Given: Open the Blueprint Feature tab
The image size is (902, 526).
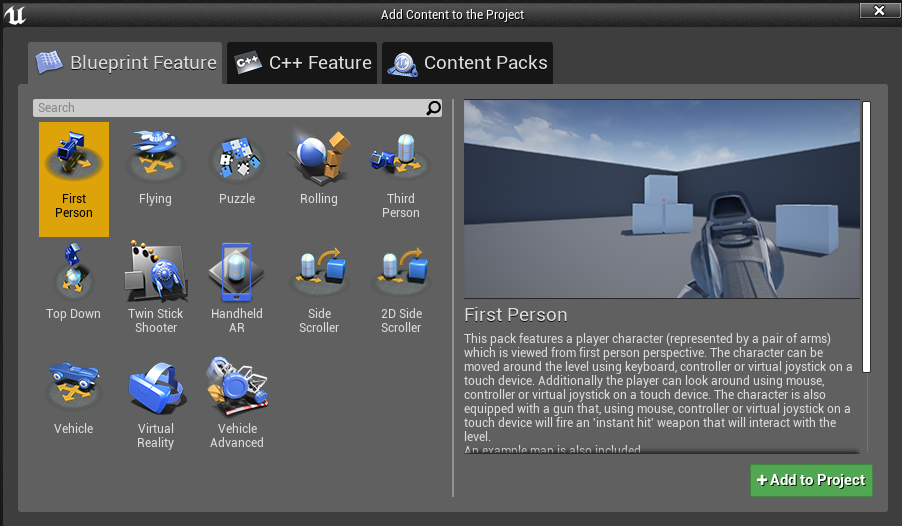Looking at the screenshot, I should [x=125, y=63].
